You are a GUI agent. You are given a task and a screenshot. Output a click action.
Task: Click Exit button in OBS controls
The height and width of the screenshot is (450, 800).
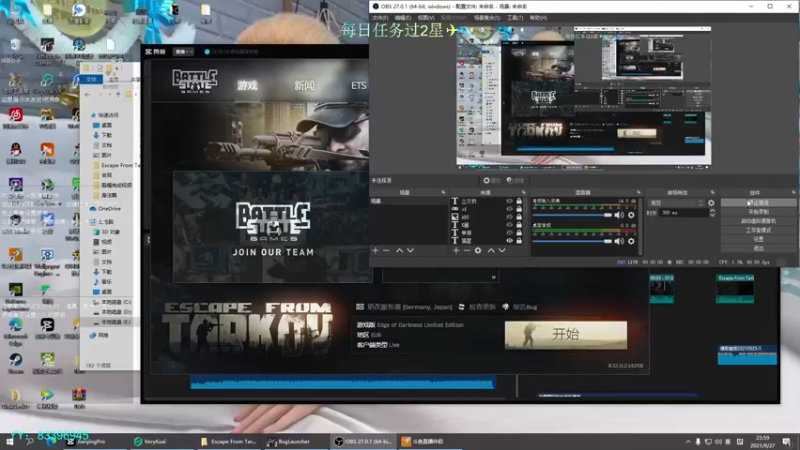click(x=758, y=248)
